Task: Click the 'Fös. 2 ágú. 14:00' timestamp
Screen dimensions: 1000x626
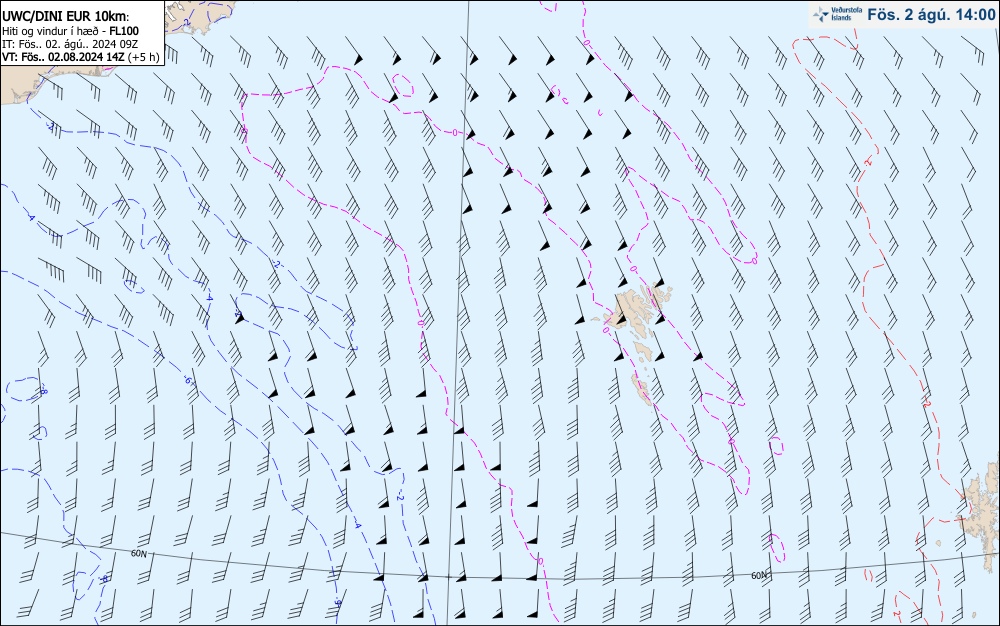Action: (931, 15)
